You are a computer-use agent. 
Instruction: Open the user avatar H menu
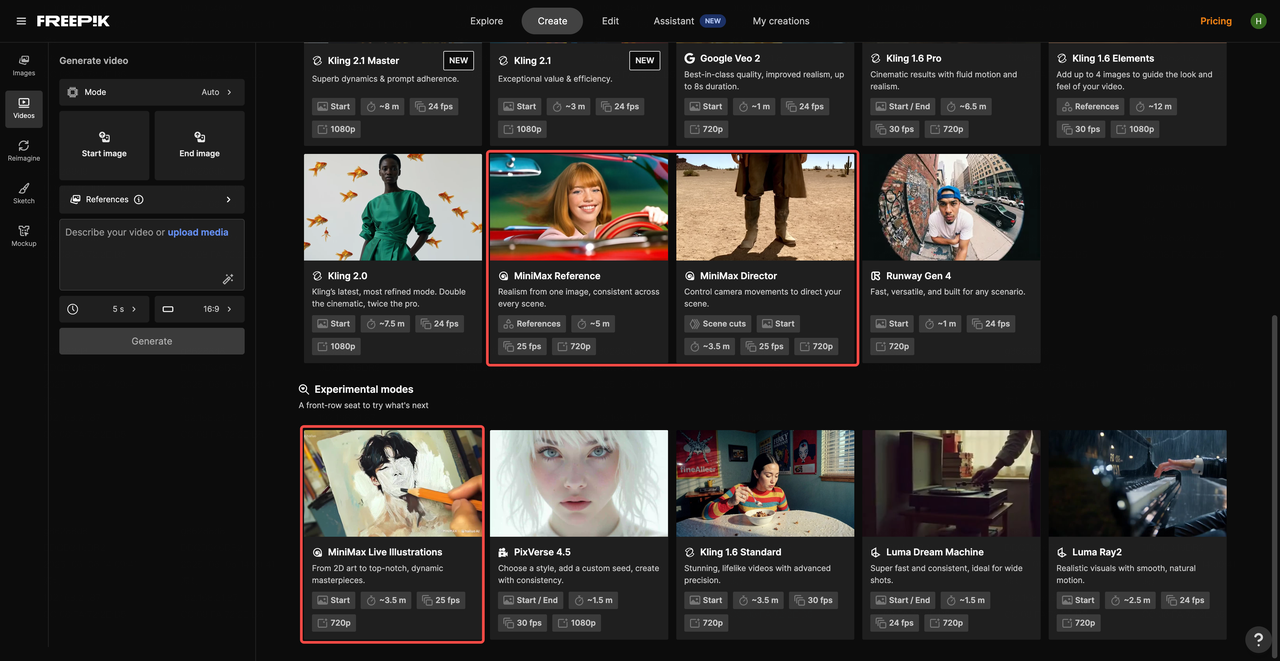point(1258,21)
